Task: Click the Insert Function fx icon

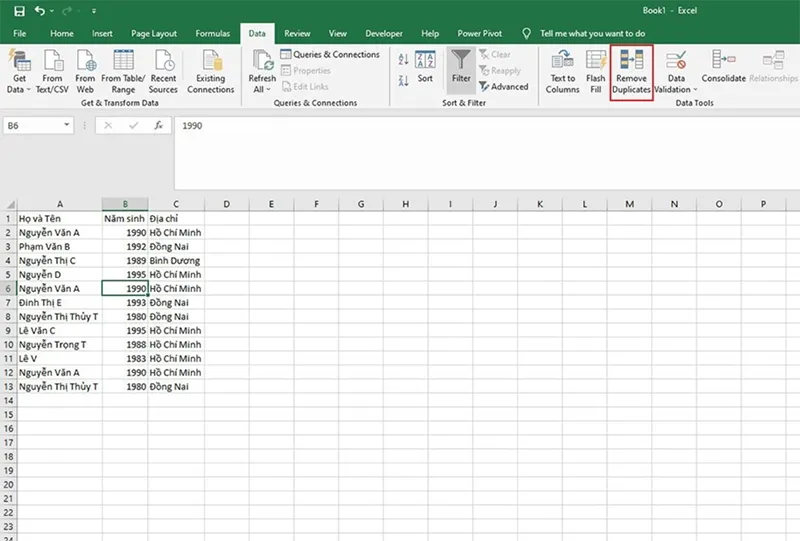Action: tap(159, 125)
